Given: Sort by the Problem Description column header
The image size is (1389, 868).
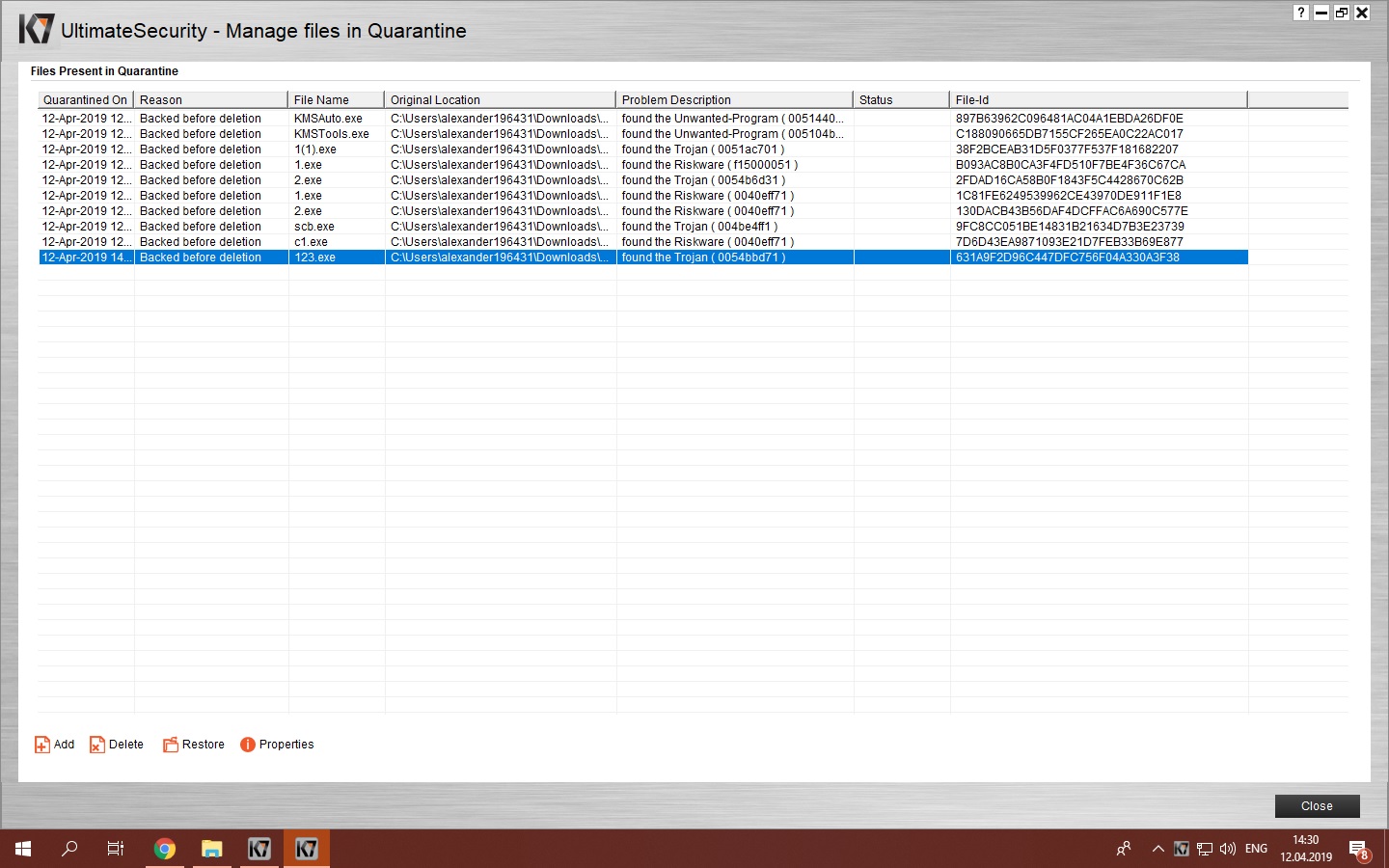Looking at the screenshot, I should click(735, 99).
